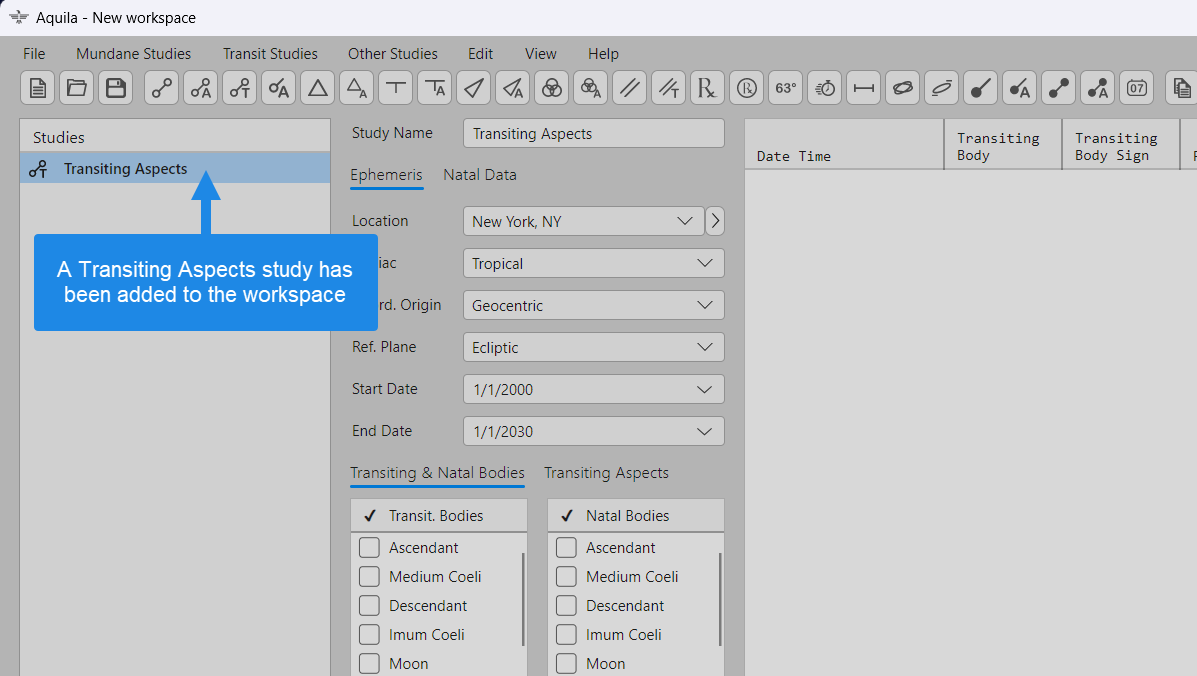Switch to the Transiting Aspects settings tab
Screen dimensions: 1197x676
coord(606,473)
